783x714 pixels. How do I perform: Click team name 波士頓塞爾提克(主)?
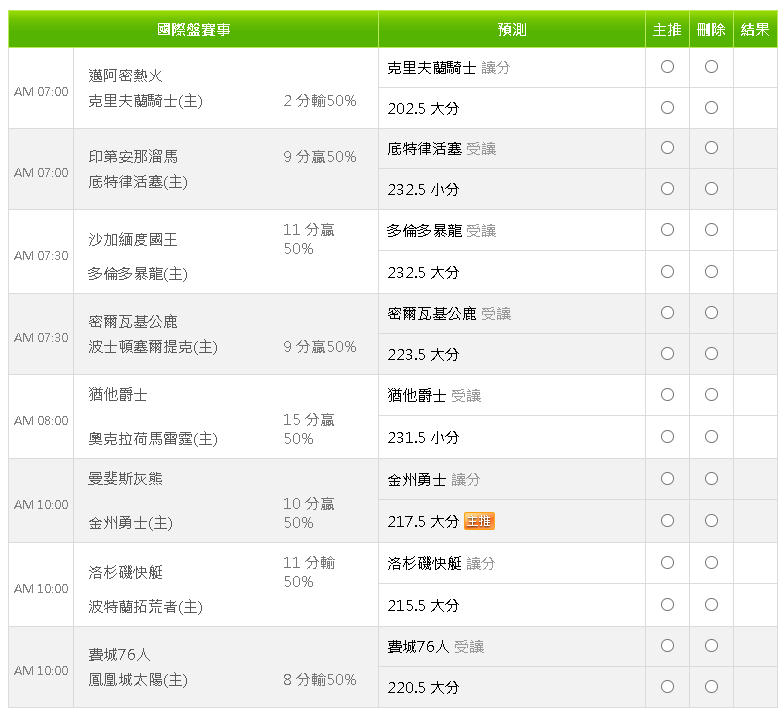tap(153, 347)
